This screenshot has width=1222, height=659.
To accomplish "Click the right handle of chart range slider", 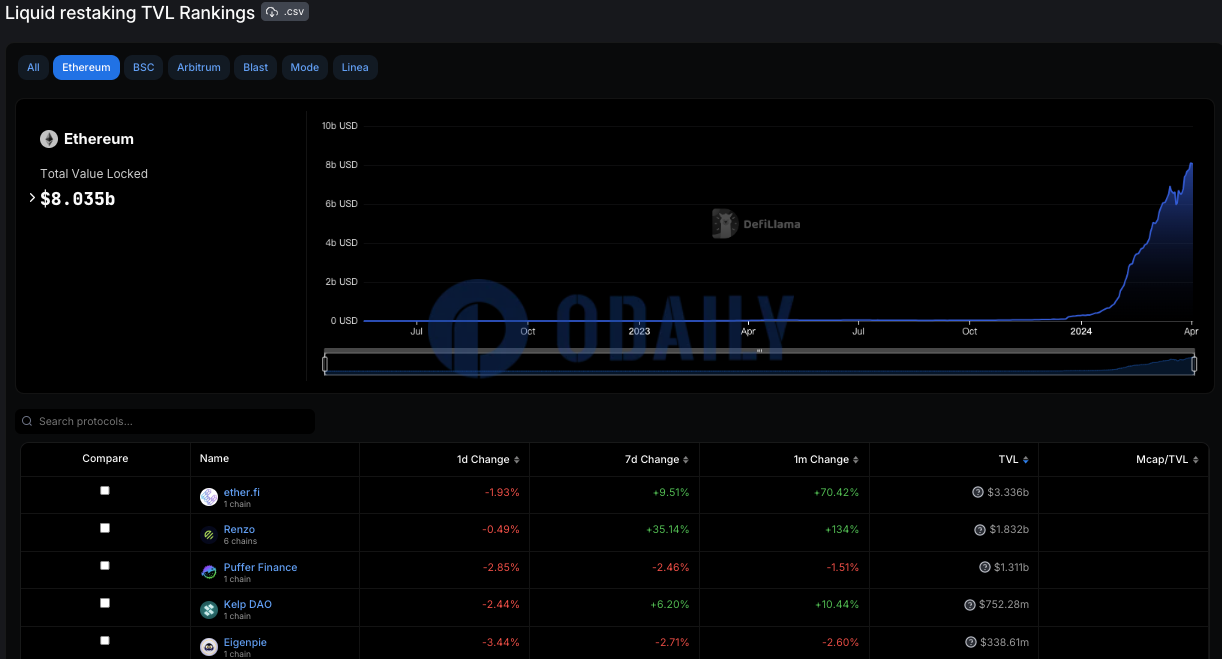I will pyautogui.click(x=1194, y=365).
